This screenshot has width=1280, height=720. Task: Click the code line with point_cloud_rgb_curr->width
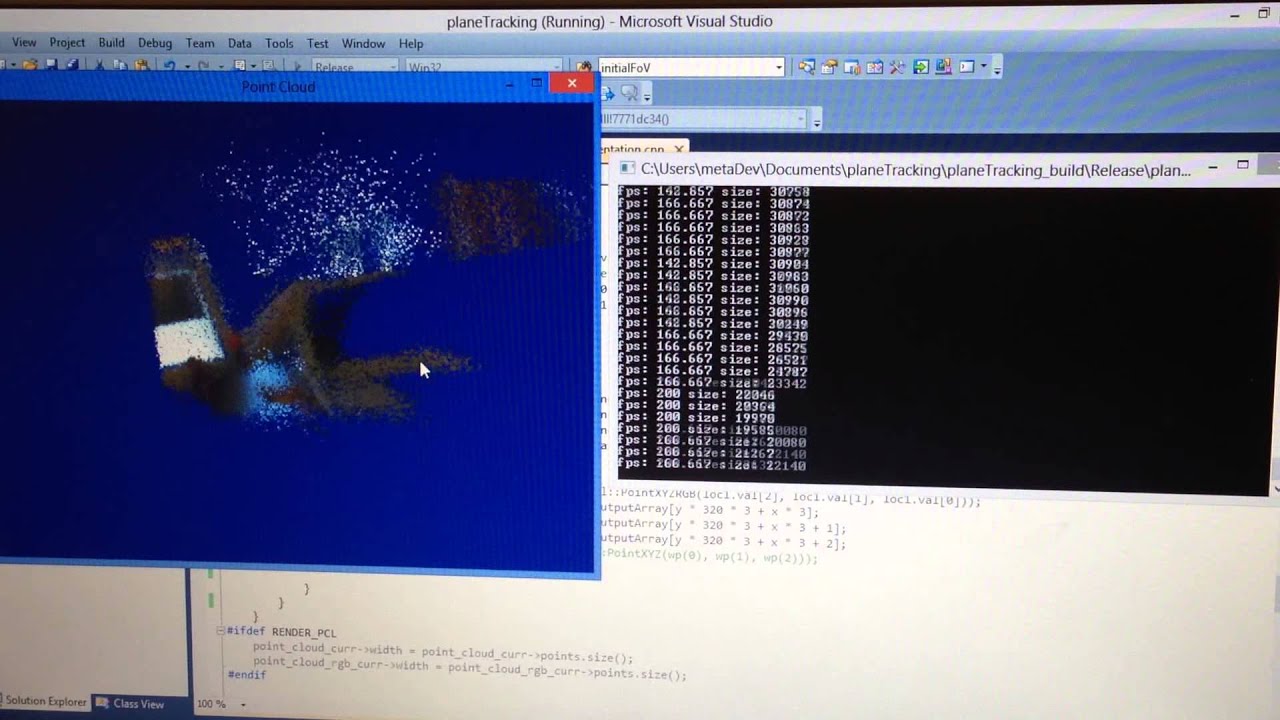469,670
